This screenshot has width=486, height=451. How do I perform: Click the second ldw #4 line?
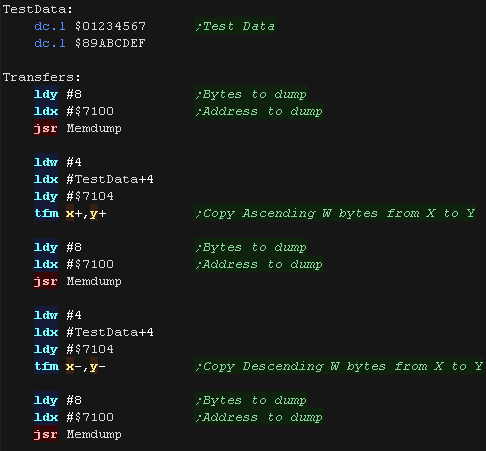pos(58,315)
